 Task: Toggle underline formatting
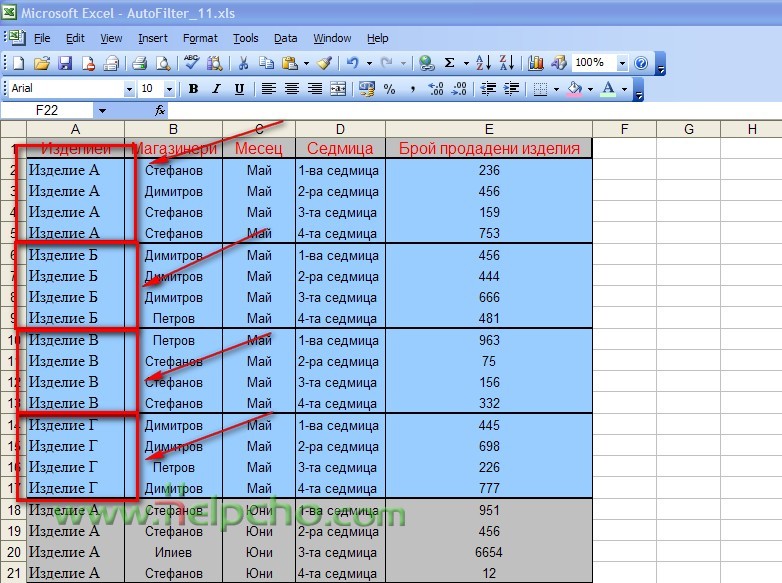239,89
